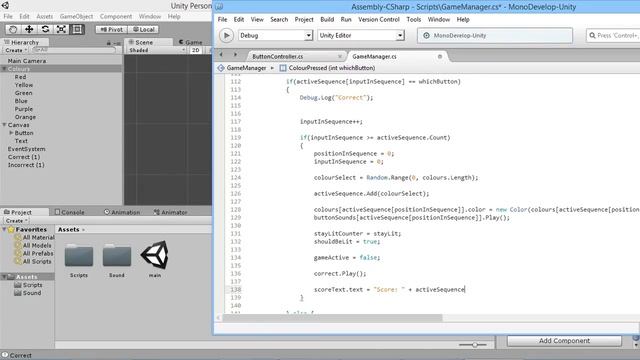Click the unsaved marker on GameManager.cs tab
This screenshot has width=640, height=360.
click(x=440, y=56)
